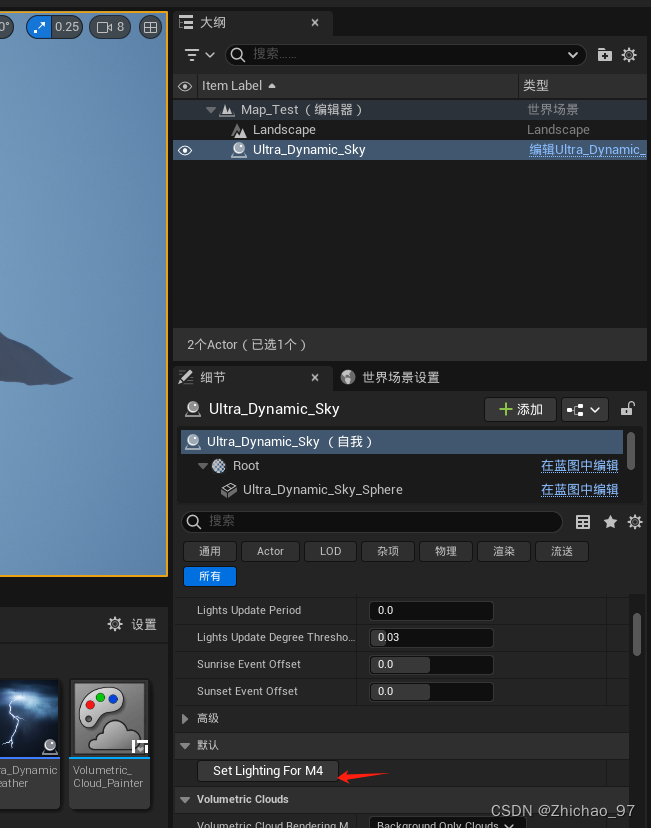This screenshot has height=828, width=651.
Task: Close the 细节 details tab
Action: (315, 378)
